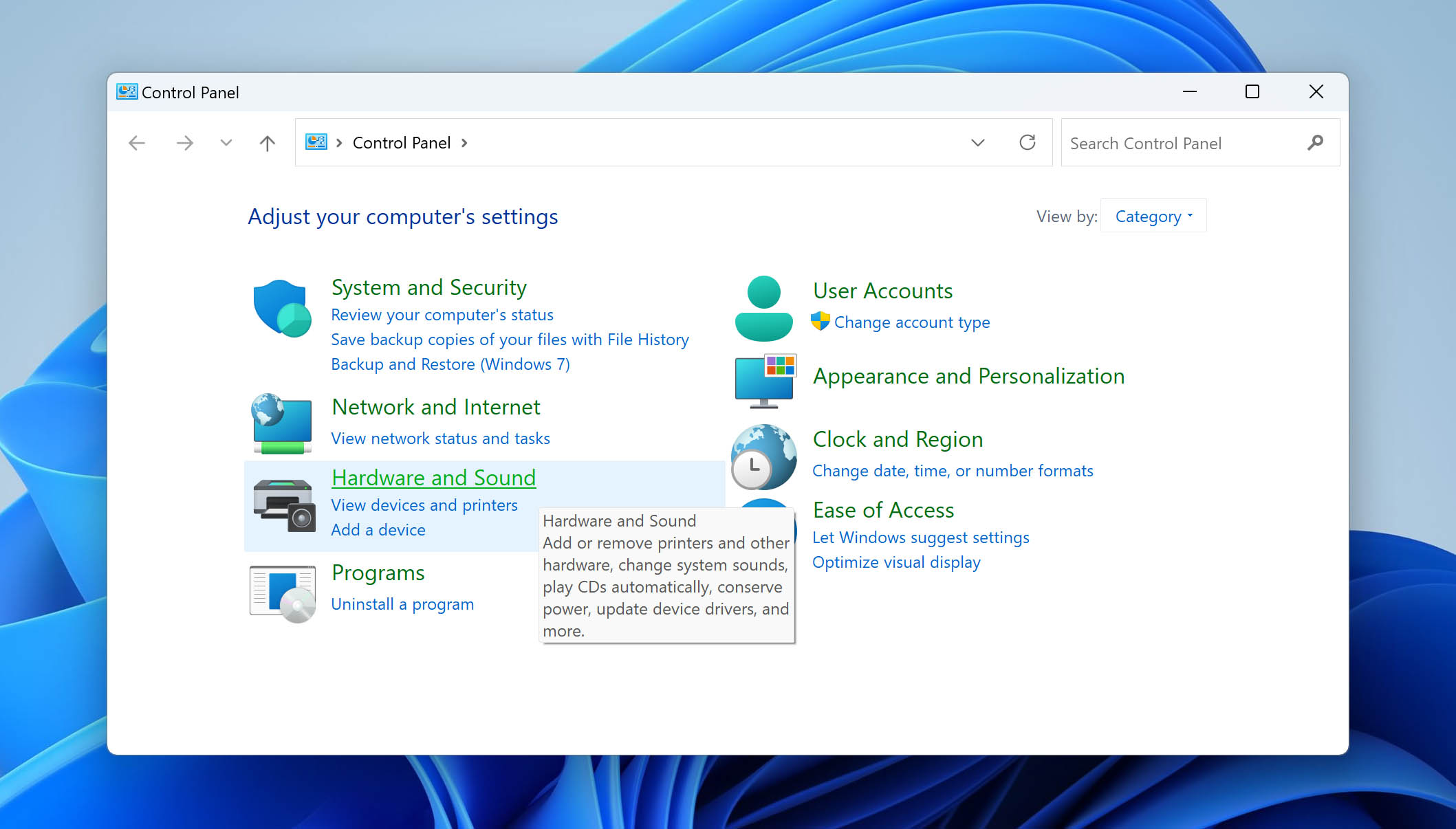Open the Network and Internet globe icon
The image size is (1456, 829).
pos(282,423)
